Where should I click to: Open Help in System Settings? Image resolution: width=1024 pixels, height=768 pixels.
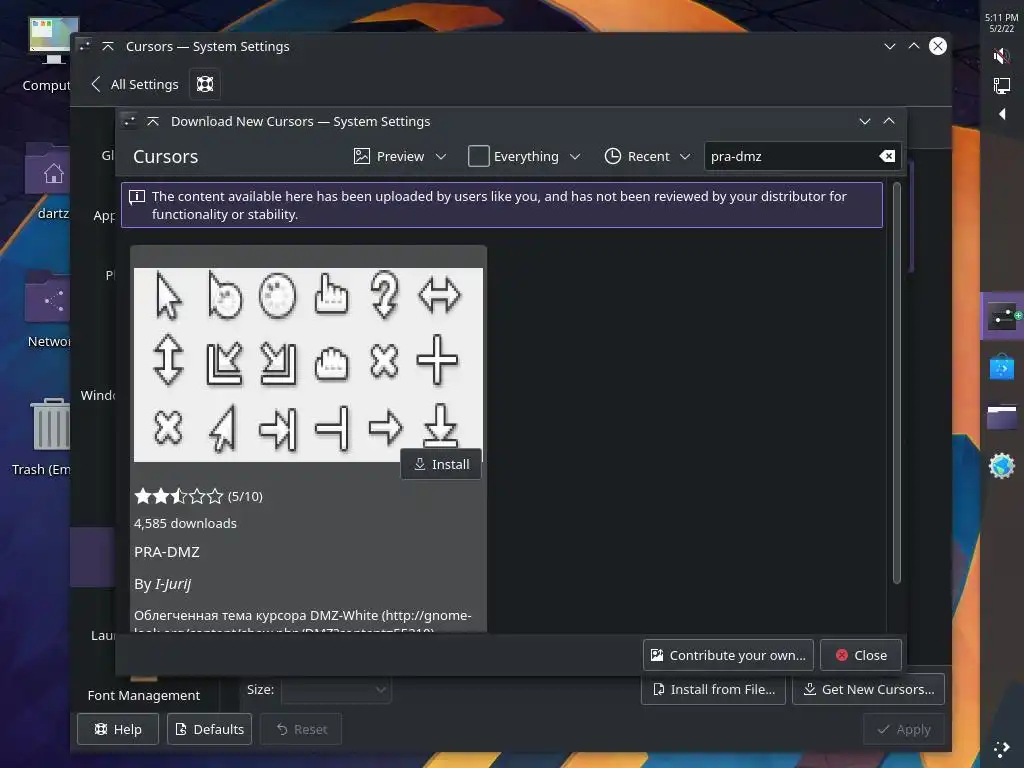118,729
